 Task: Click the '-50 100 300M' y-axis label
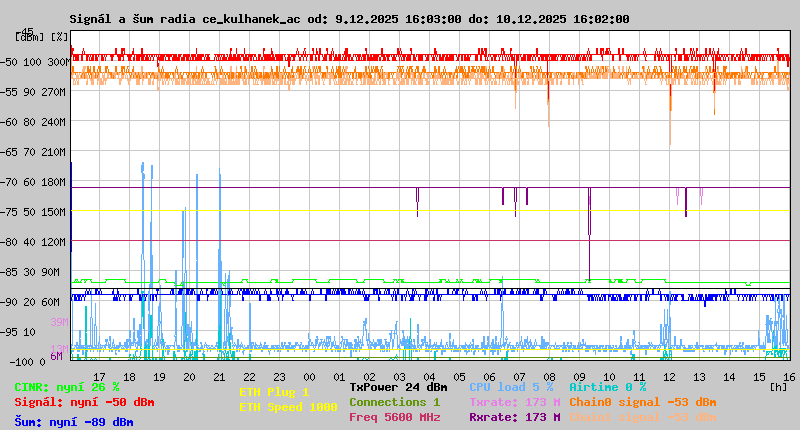pos(35,62)
